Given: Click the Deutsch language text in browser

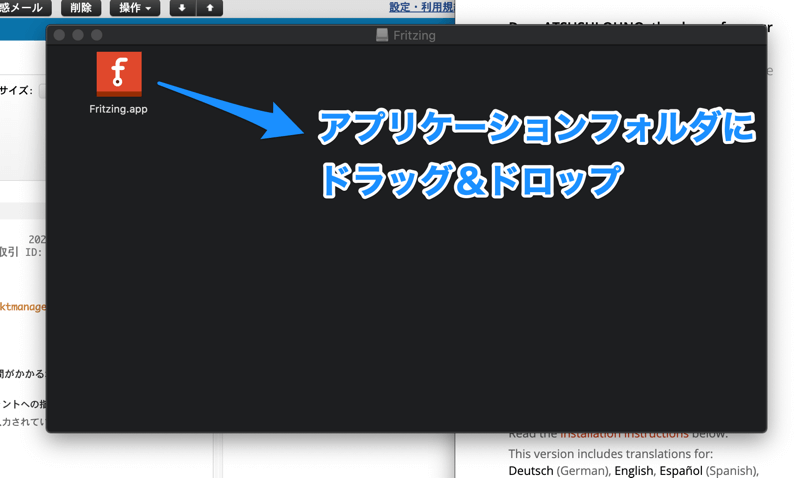Looking at the screenshot, I should [x=530, y=470].
